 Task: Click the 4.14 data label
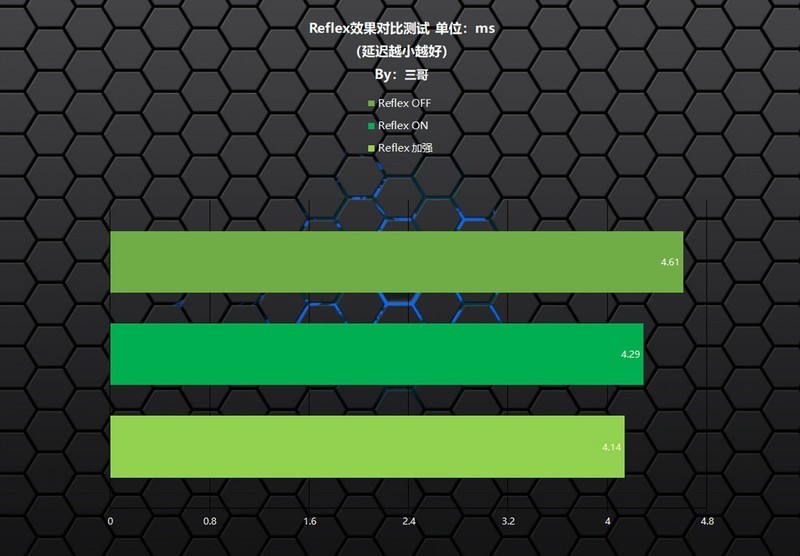click(x=611, y=447)
